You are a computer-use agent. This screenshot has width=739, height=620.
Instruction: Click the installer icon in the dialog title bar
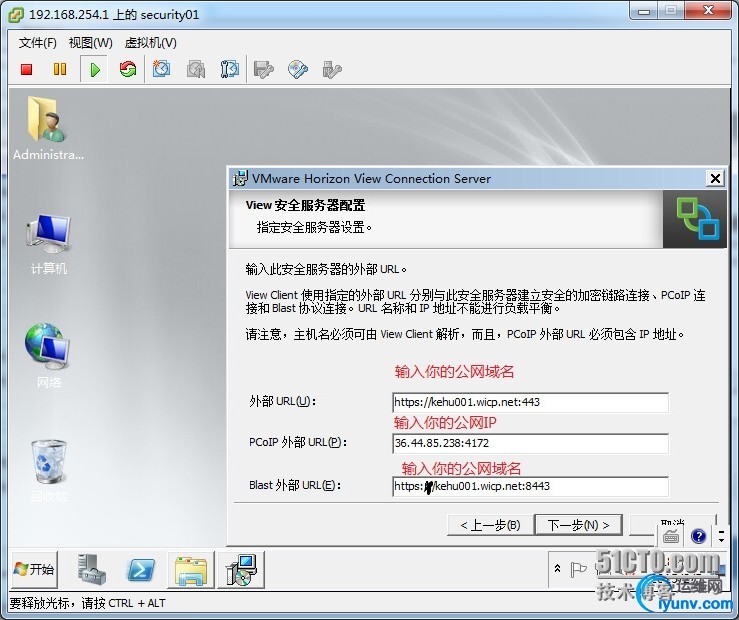240,179
